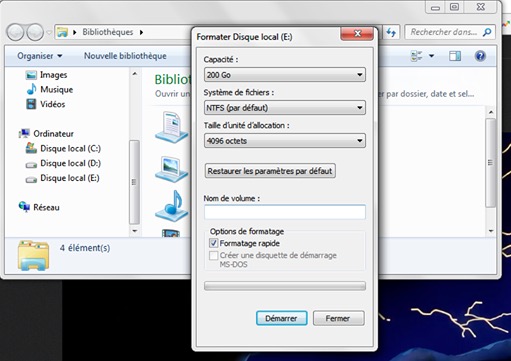Uncheck the Formatage rapide checkbox
511x361 pixels.
pos(213,243)
